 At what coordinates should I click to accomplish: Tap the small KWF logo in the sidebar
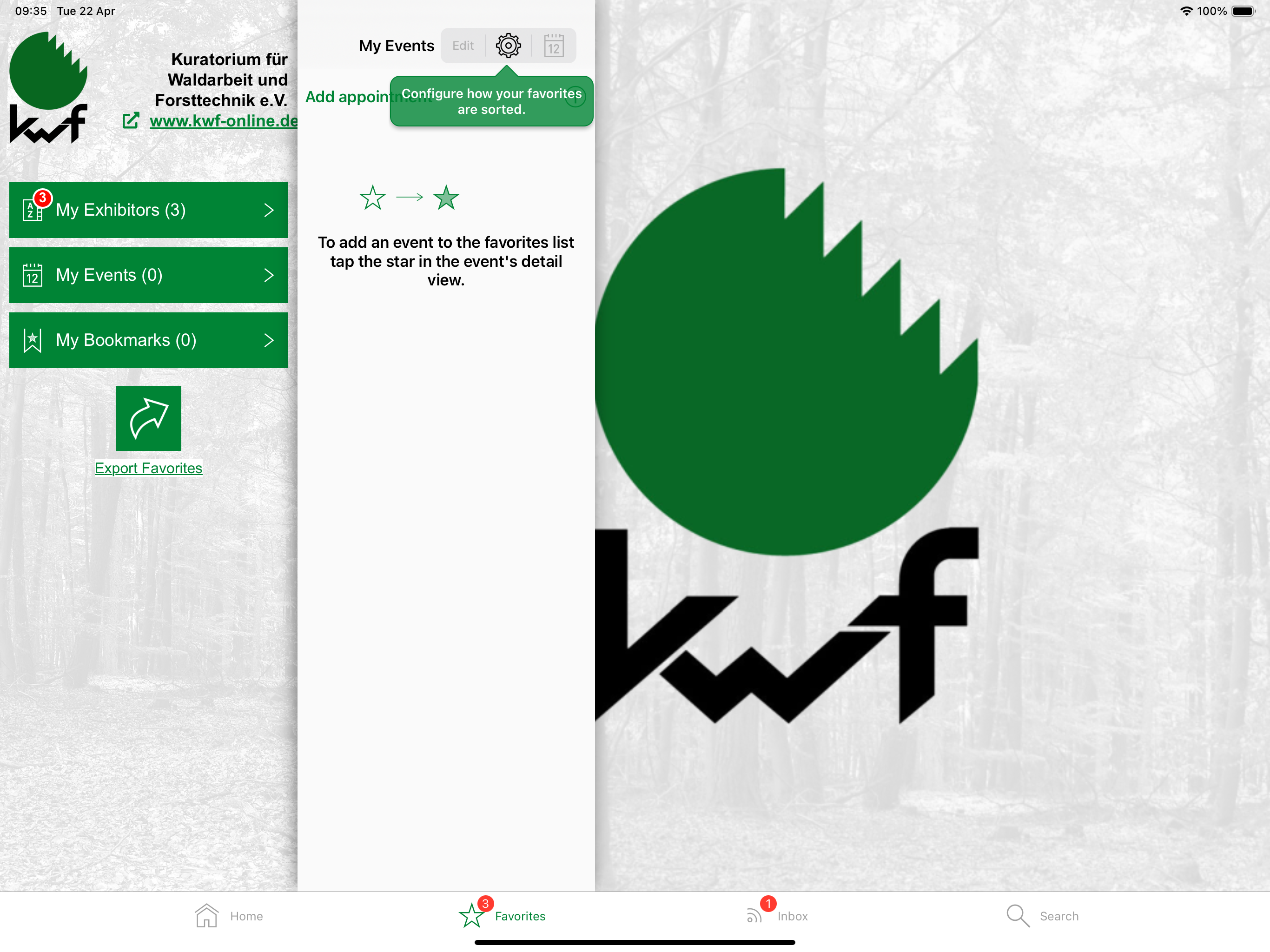click(x=49, y=87)
